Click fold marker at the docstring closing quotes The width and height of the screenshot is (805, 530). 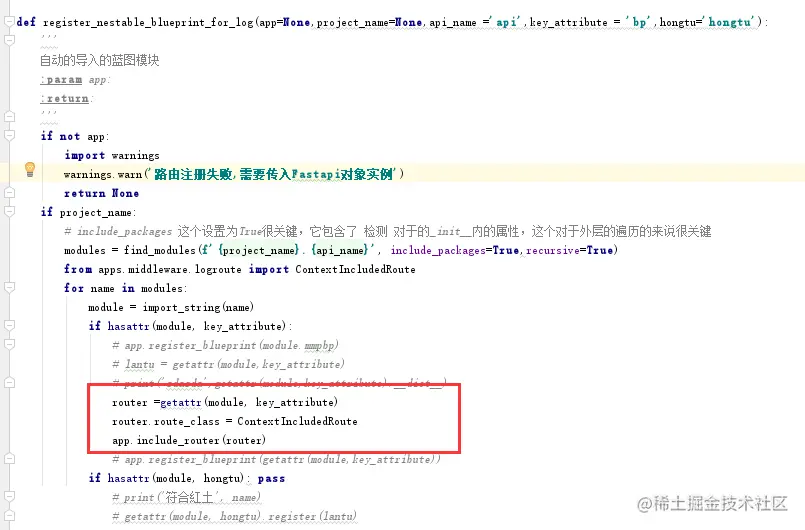click(x=9, y=117)
